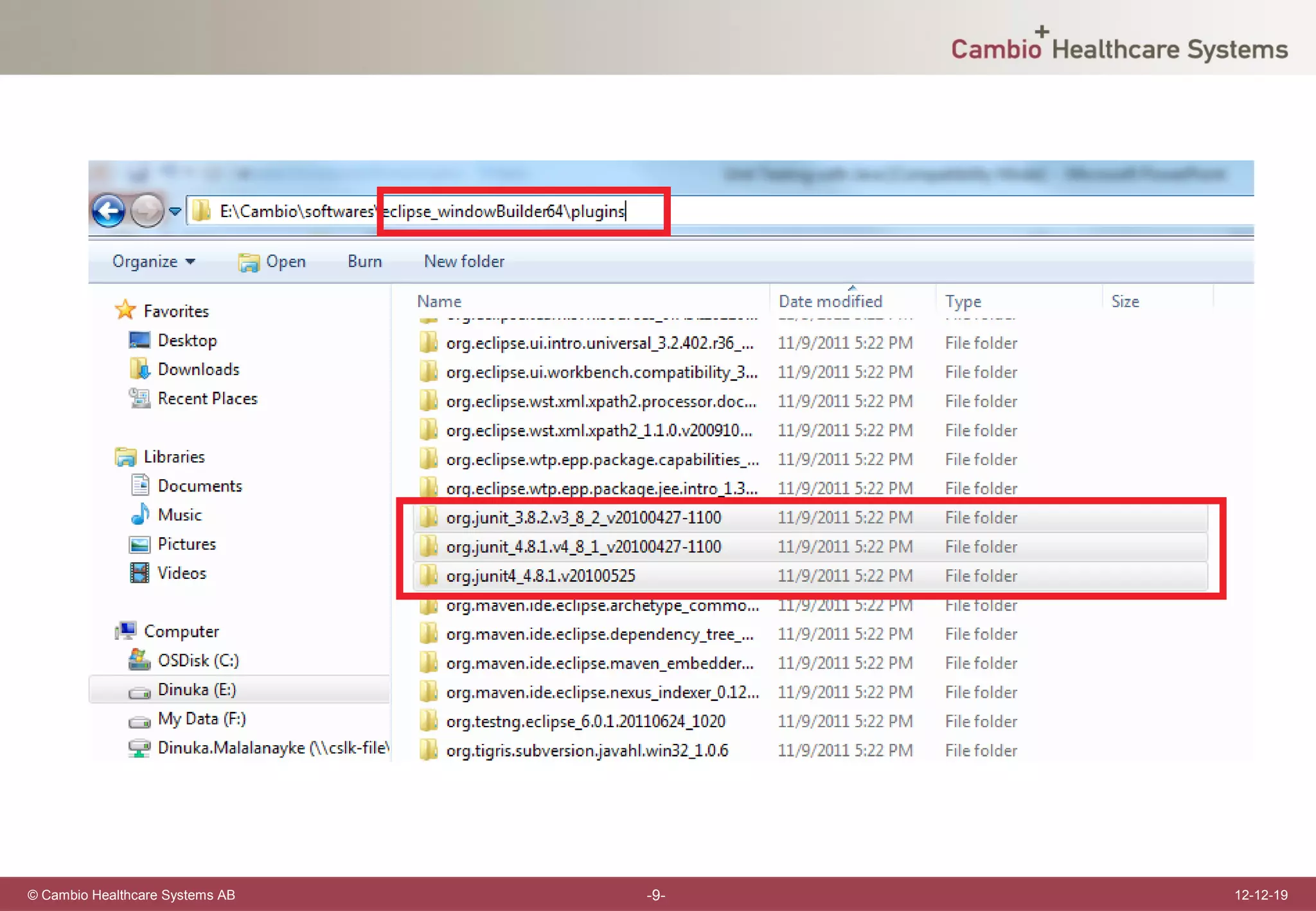1316x911 pixels.
Task: Open the Videos library
Action: coord(181,573)
